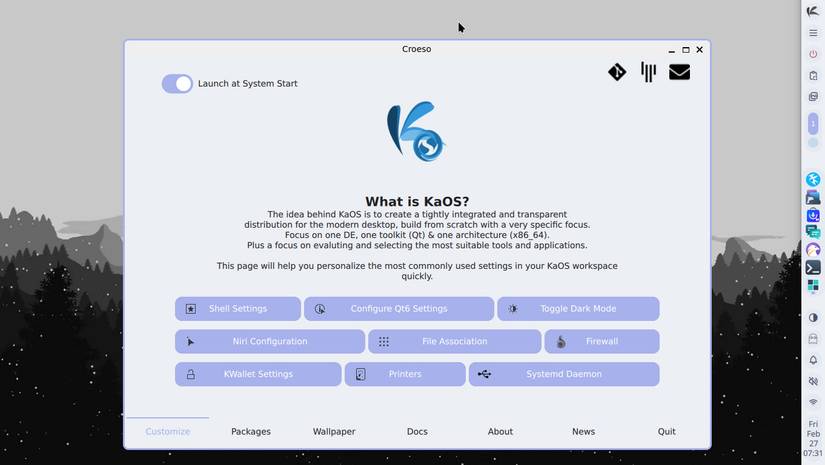Click the email envelope icon
Screen dimensions: 825x465
point(679,72)
